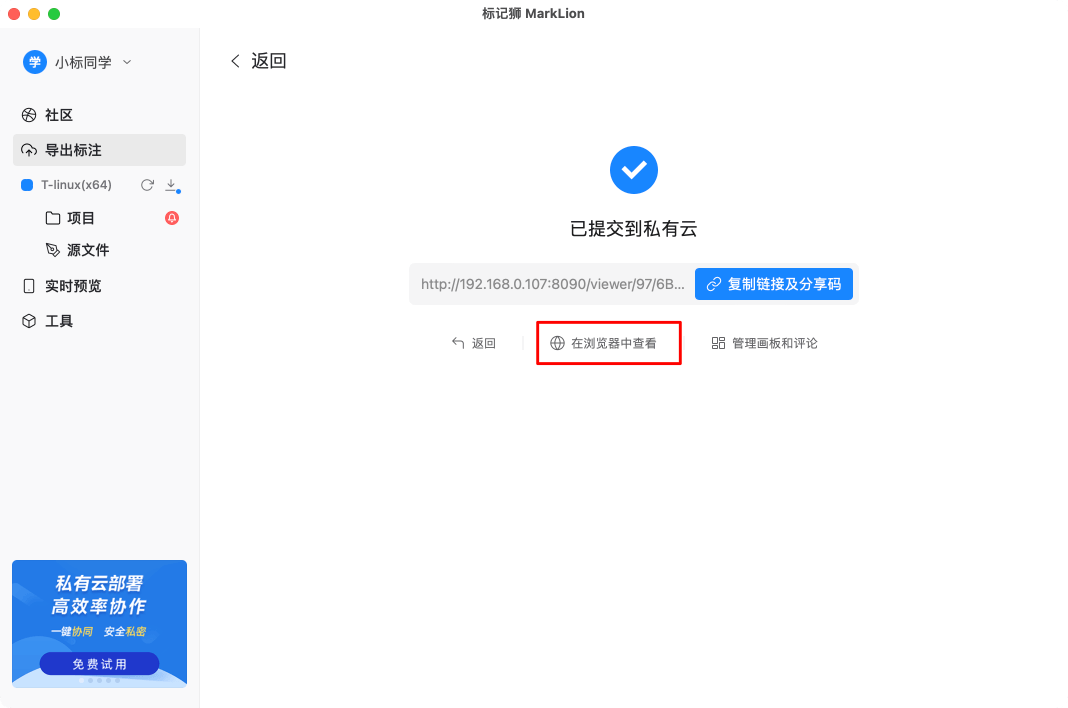Click the 工具 cube icon in sidebar
Screen dimensions: 1068x708
pyautogui.click(x=29, y=321)
